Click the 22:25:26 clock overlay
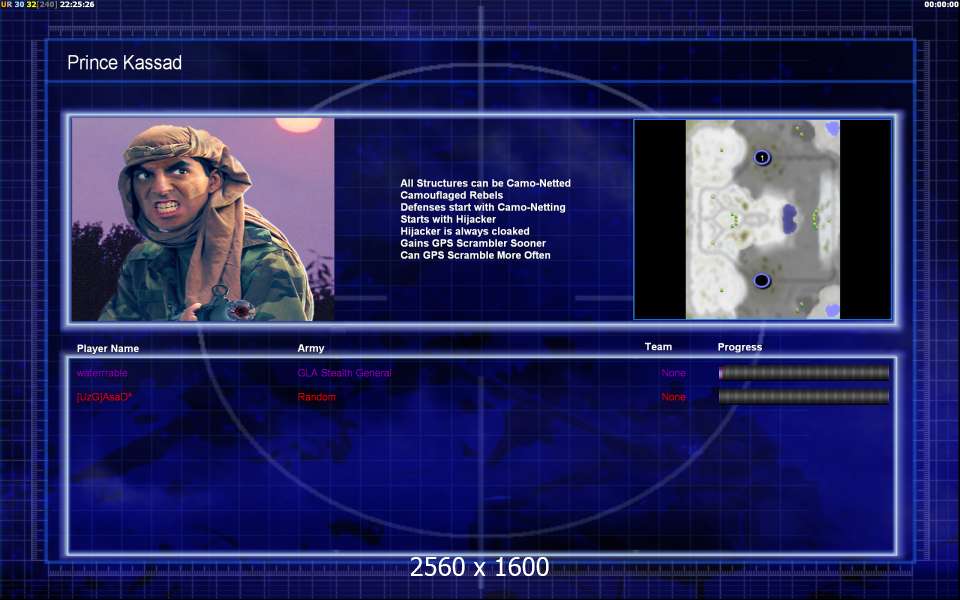The height and width of the screenshot is (600, 960). (x=77, y=4)
